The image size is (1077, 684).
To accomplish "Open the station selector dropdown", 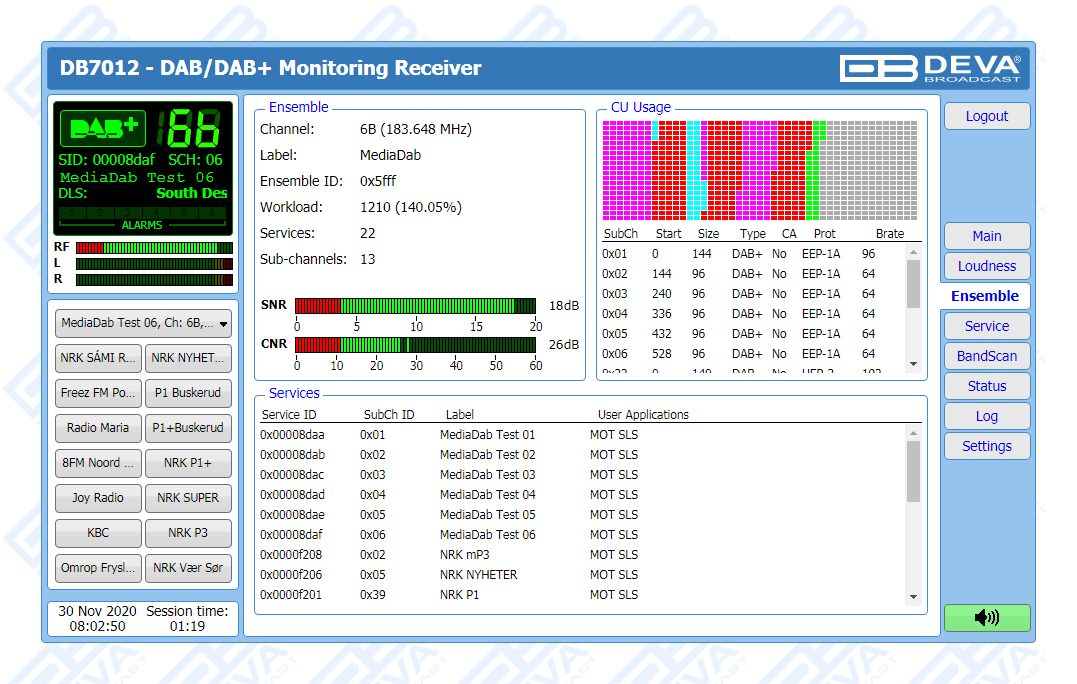I will tap(143, 323).
